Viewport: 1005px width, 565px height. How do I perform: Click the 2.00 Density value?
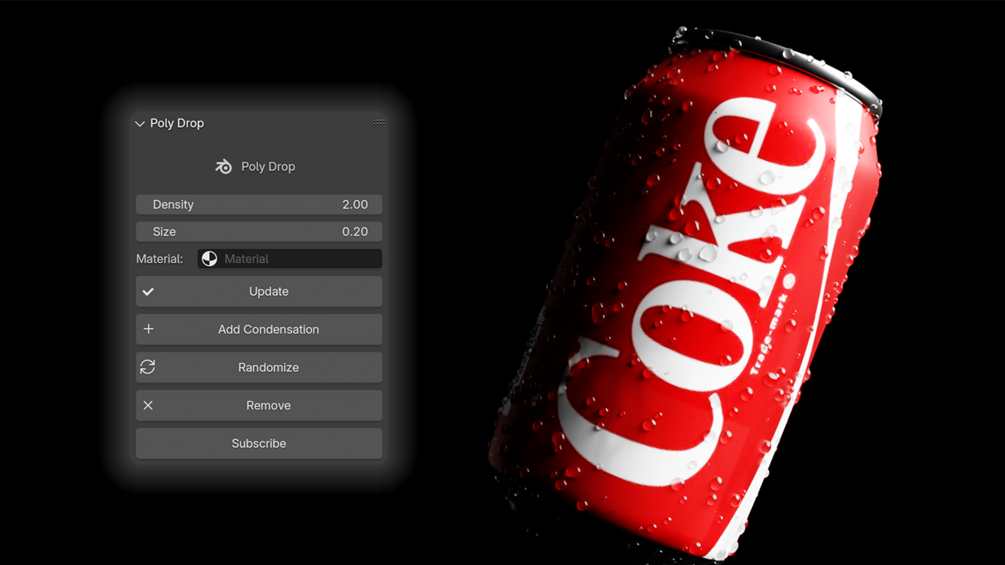pos(355,204)
